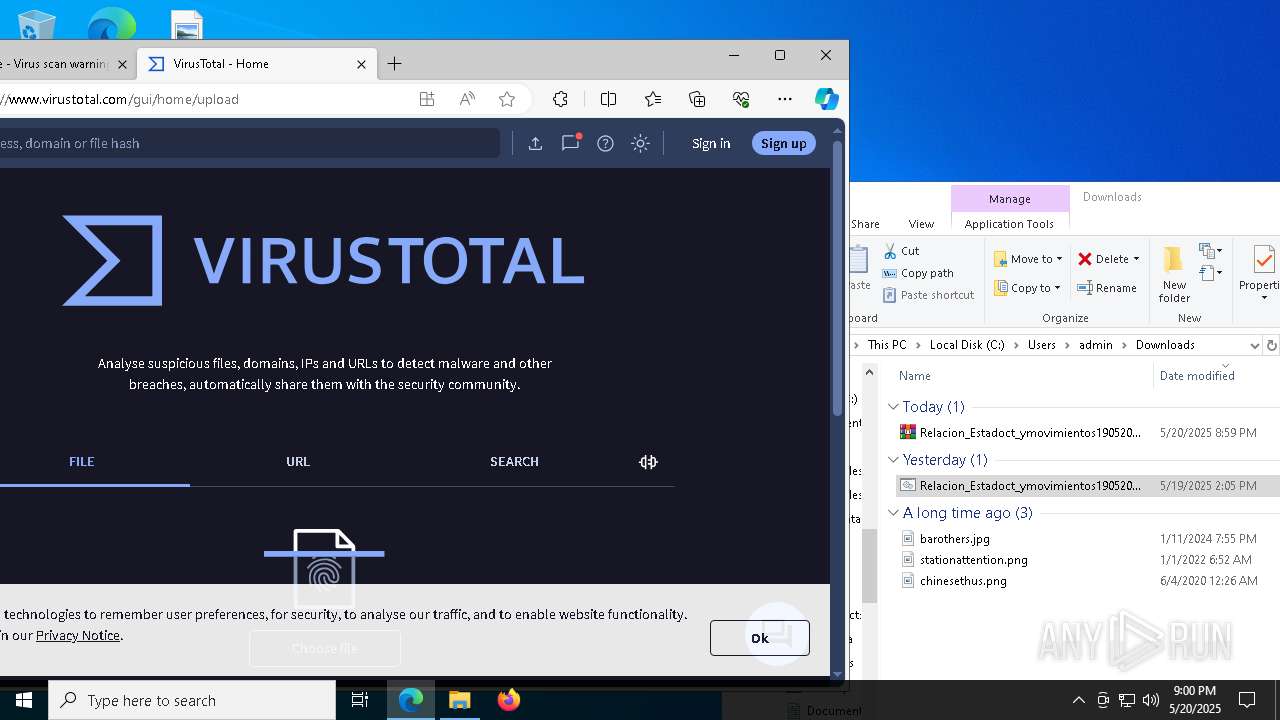1280x720 pixels.
Task: Select chinesethus.png file
Action: (963, 581)
